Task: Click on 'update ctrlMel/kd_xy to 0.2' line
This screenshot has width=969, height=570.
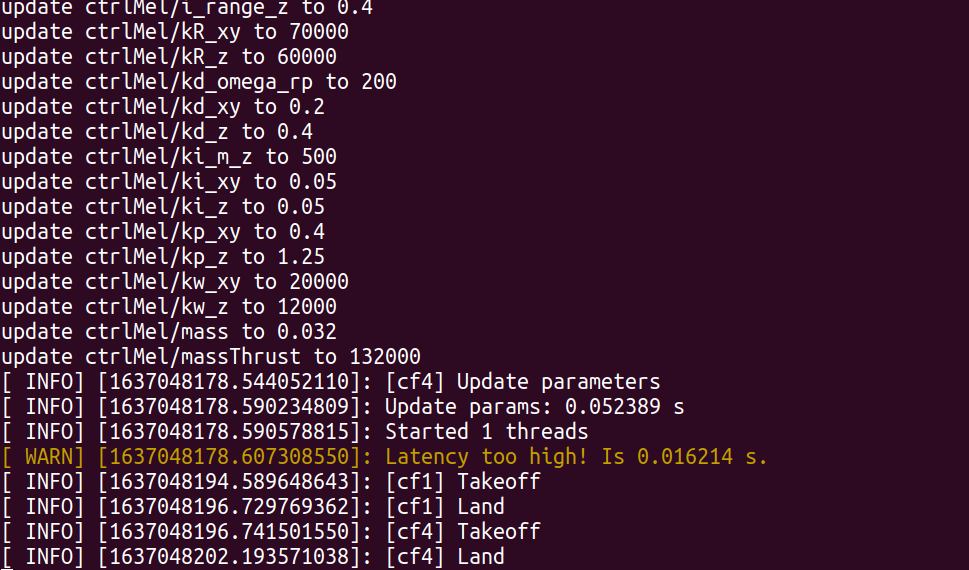Action: click(x=163, y=107)
